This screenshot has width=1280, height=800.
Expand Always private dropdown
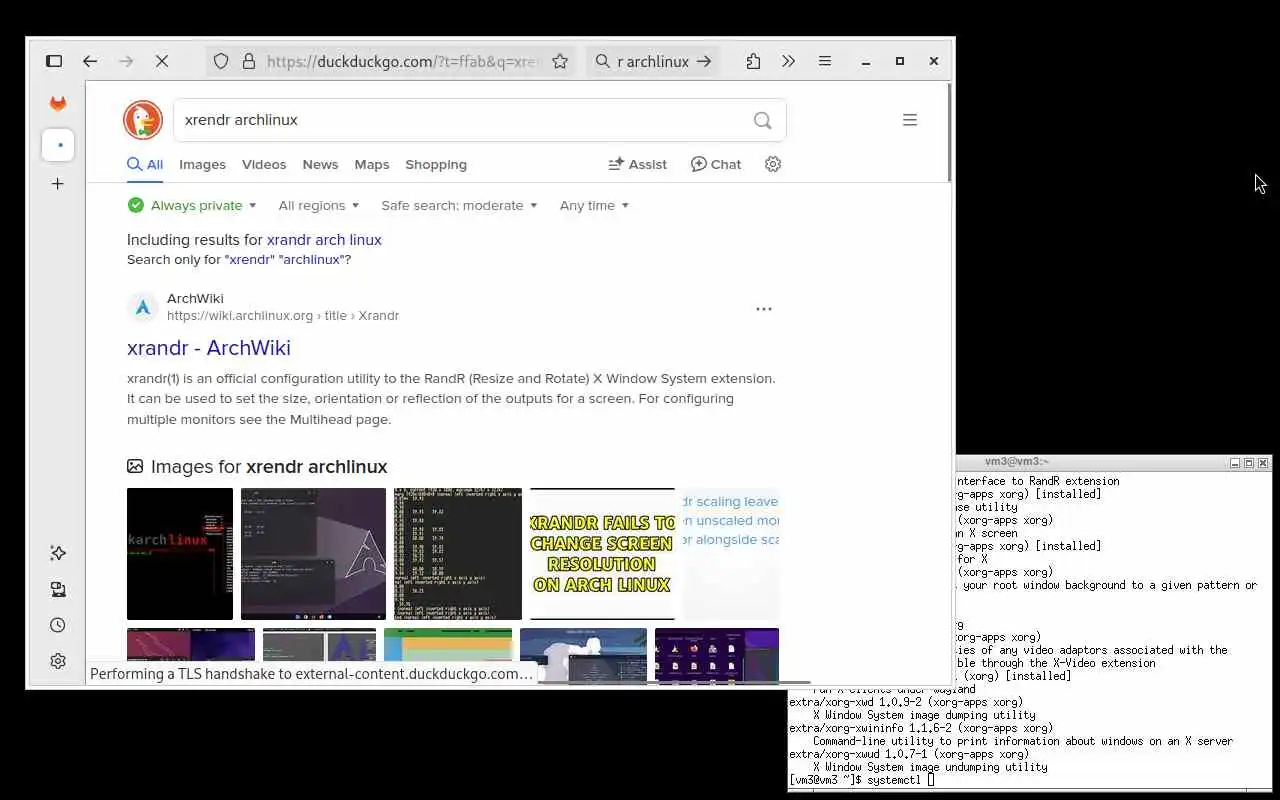pos(192,205)
